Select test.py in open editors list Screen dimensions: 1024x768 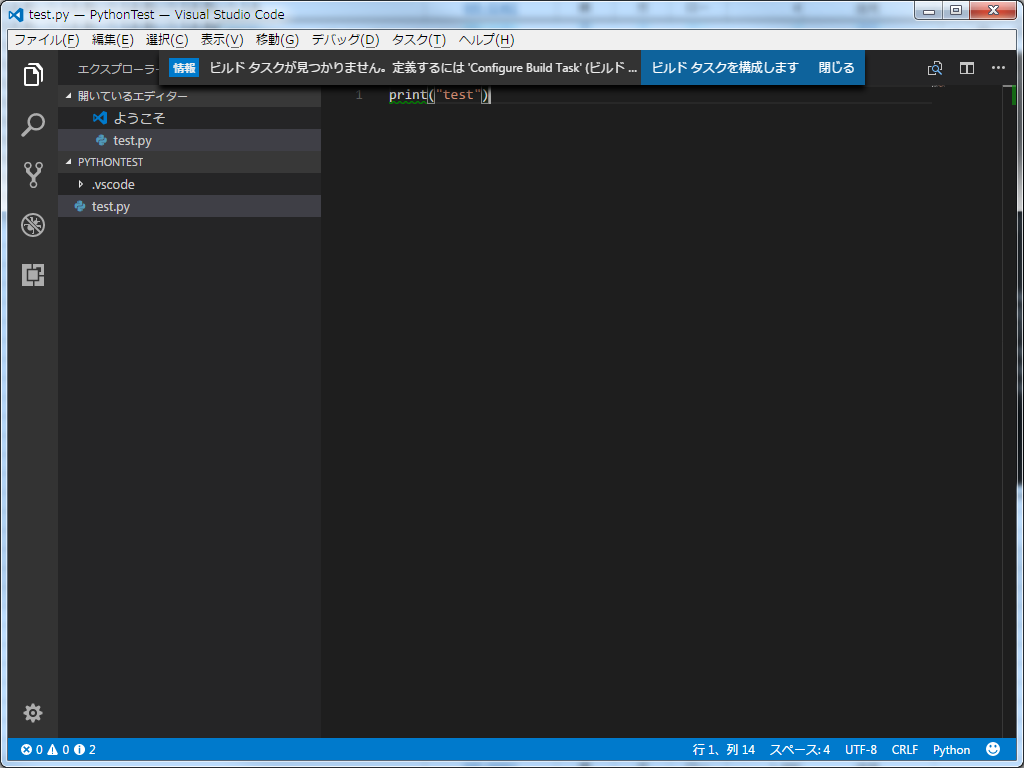189,140
